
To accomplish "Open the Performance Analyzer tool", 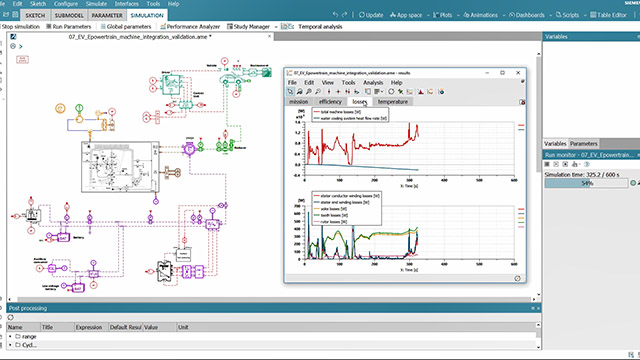I will [190, 27].
